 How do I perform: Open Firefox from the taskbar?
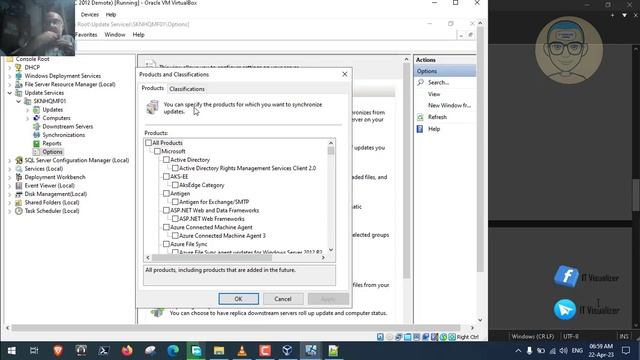127,350
